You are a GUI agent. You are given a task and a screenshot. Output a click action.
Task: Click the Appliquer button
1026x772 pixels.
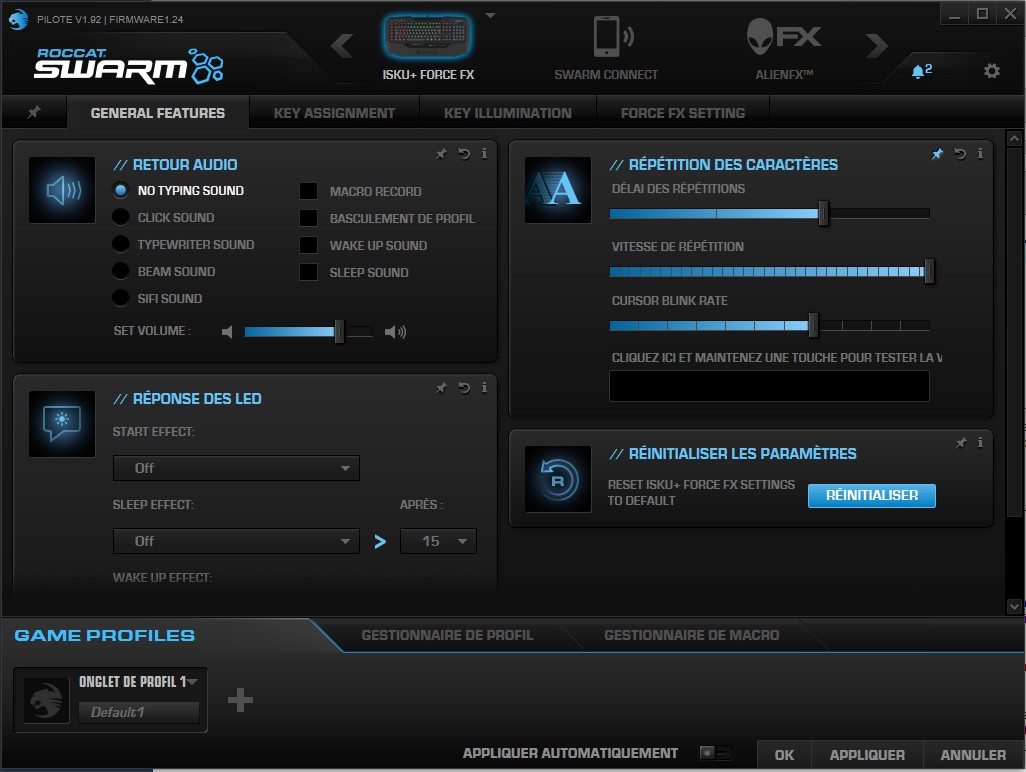tap(868, 755)
